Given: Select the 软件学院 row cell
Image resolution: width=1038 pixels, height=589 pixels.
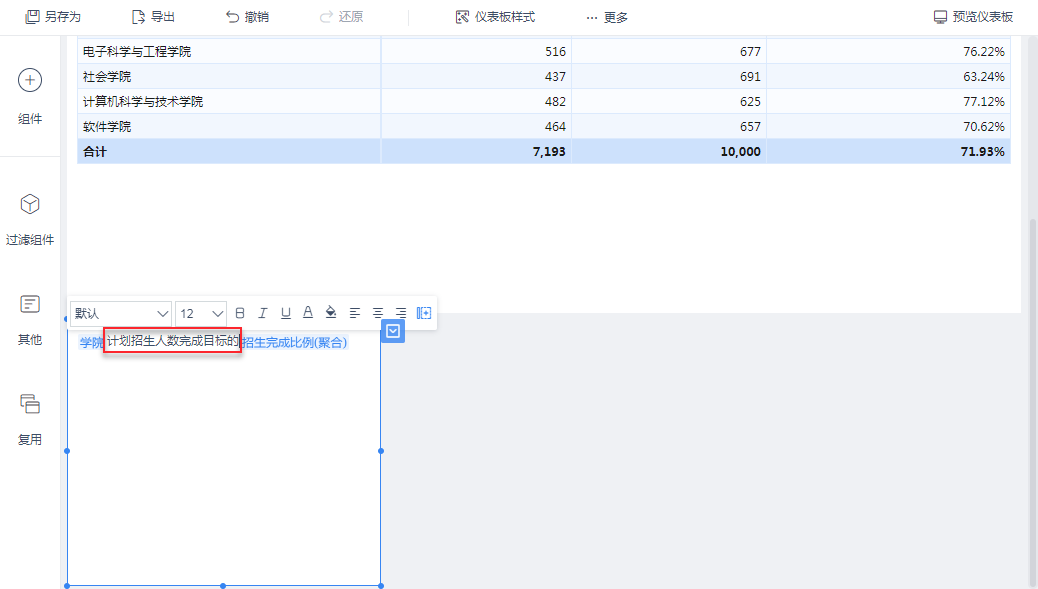Looking at the screenshot, I should (229, 127).
